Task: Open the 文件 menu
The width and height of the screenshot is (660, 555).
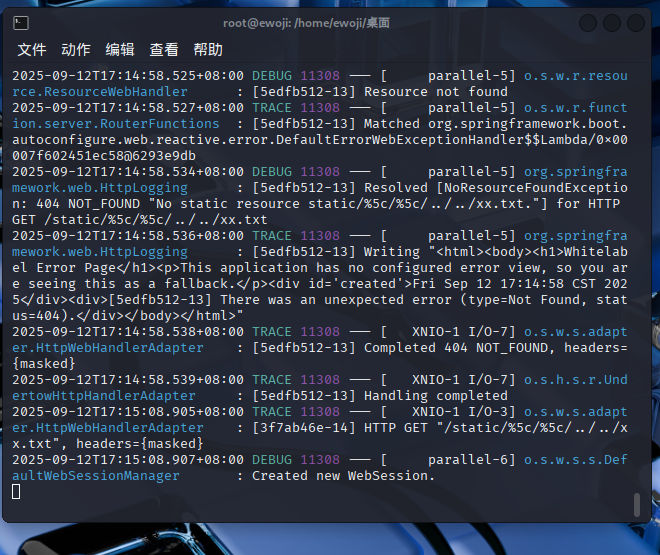Action: [x=32, y=50]
